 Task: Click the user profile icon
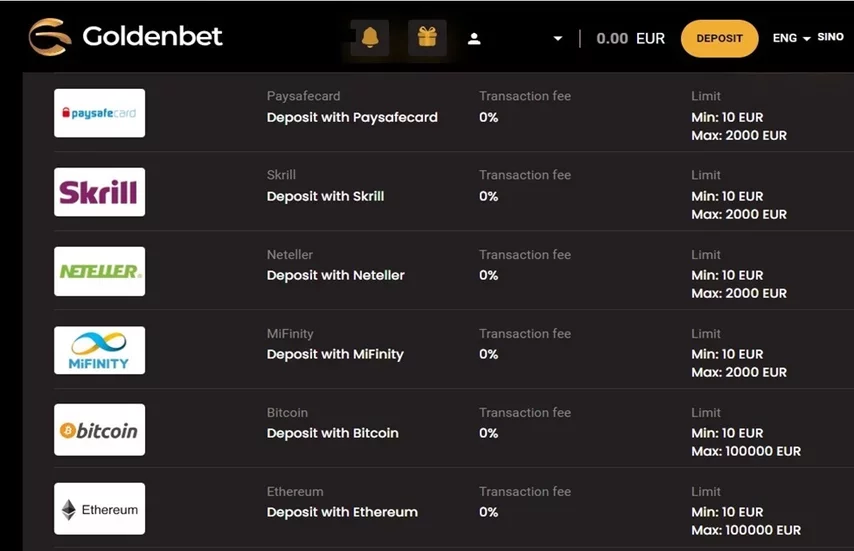coord(474,39)
